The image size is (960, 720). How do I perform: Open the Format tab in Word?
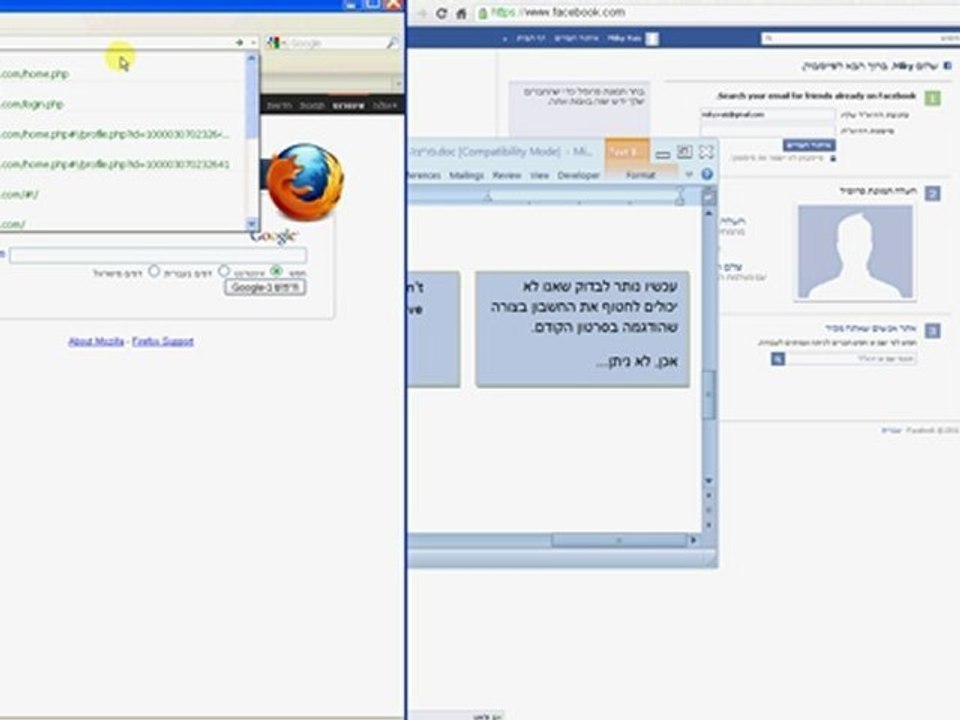click(640, 175)
